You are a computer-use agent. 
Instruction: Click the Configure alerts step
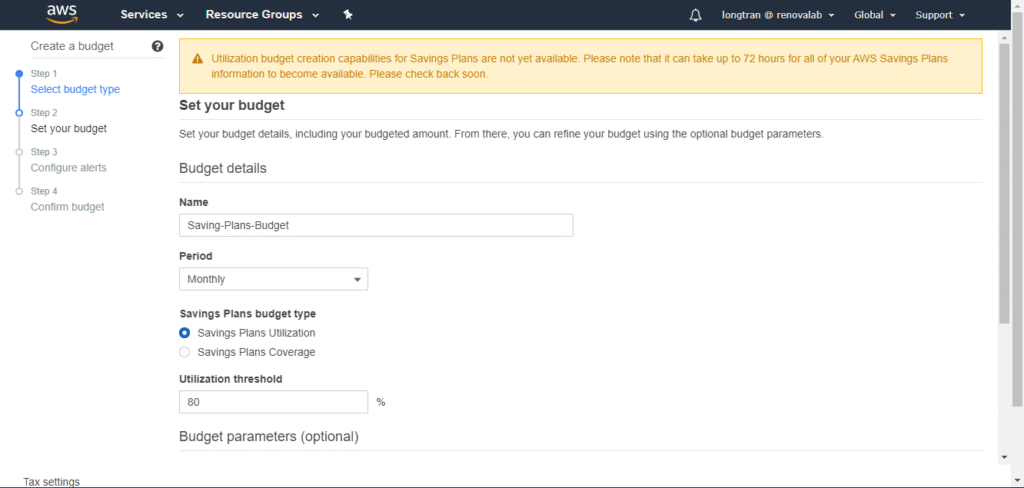coord(69,168)
